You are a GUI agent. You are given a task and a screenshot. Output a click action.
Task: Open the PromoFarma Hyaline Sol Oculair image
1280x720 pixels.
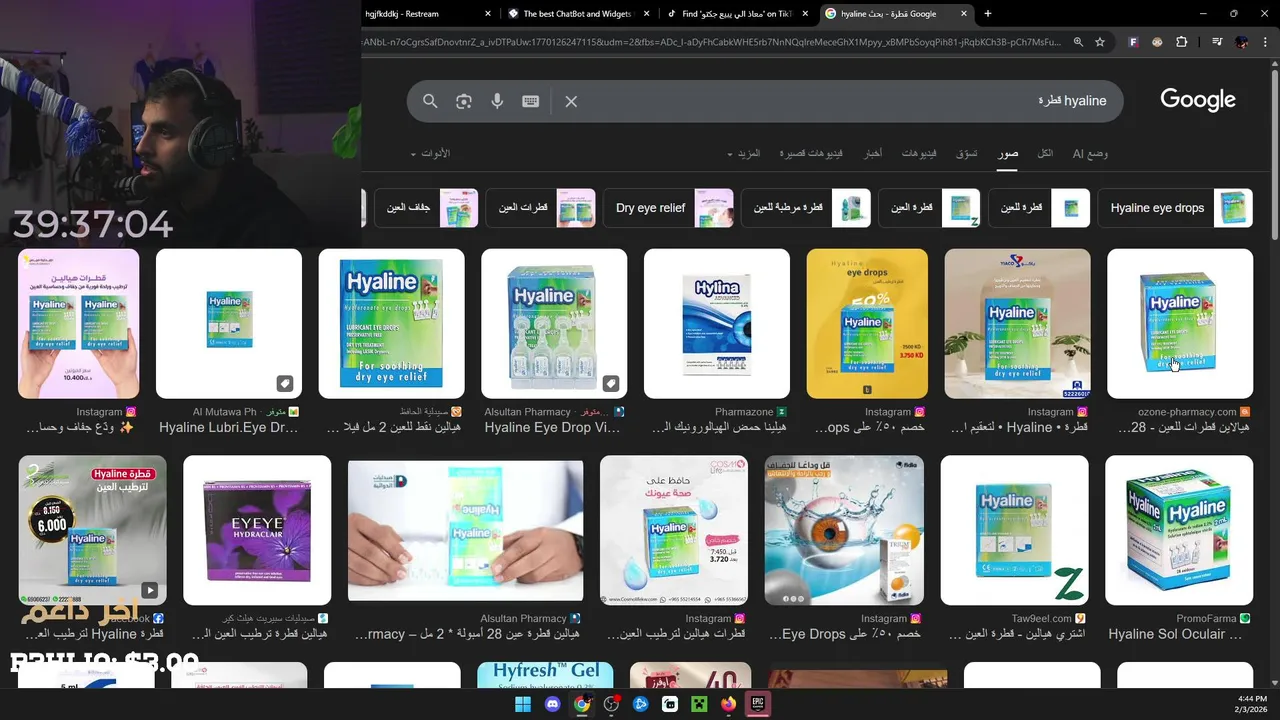click(x=1179, y=530)
